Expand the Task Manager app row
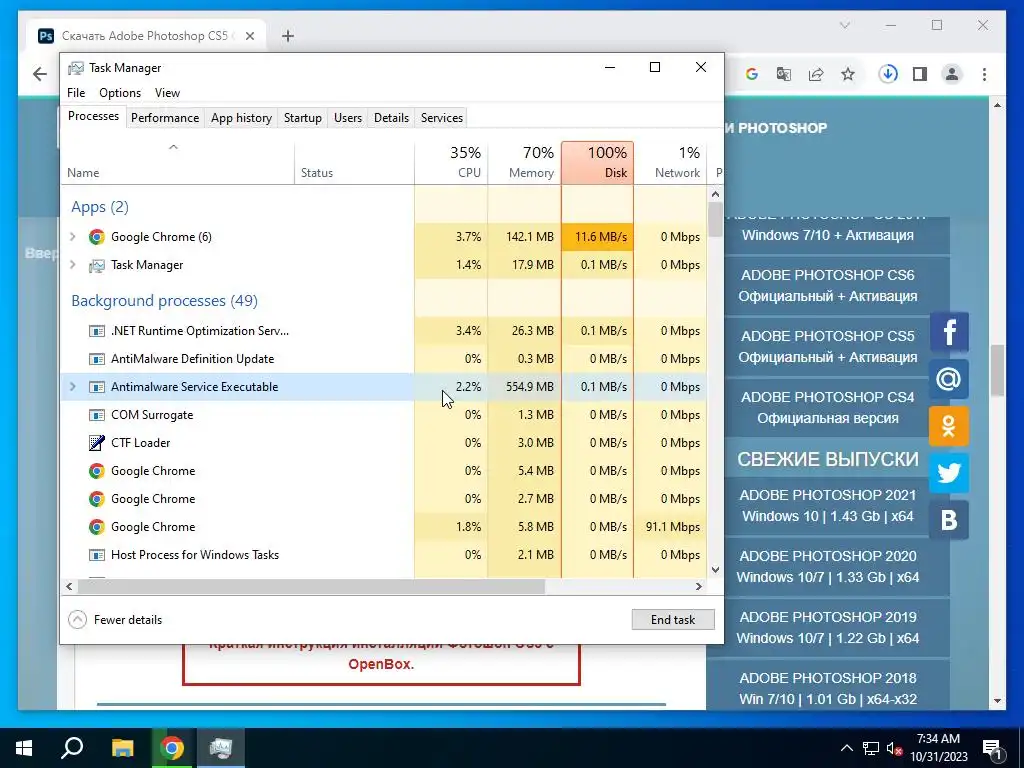Screen dimensions: 1024x768 coord(72,264)
